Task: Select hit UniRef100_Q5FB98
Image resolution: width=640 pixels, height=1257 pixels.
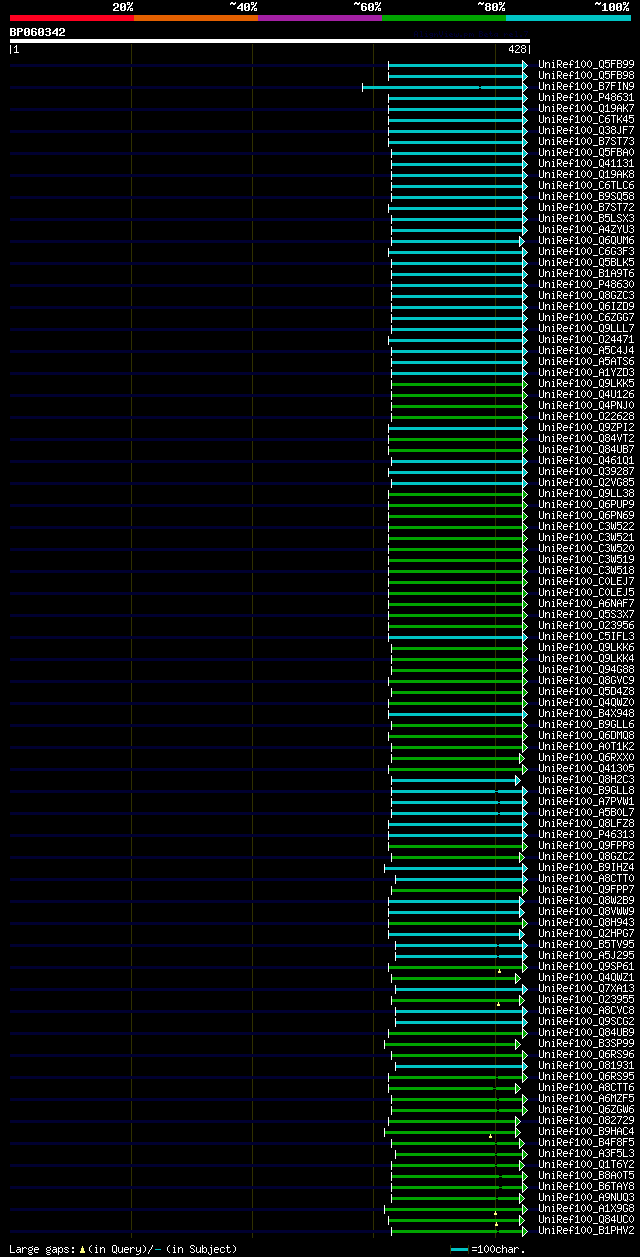Action: pyautogui.click(x=586, y=76)
